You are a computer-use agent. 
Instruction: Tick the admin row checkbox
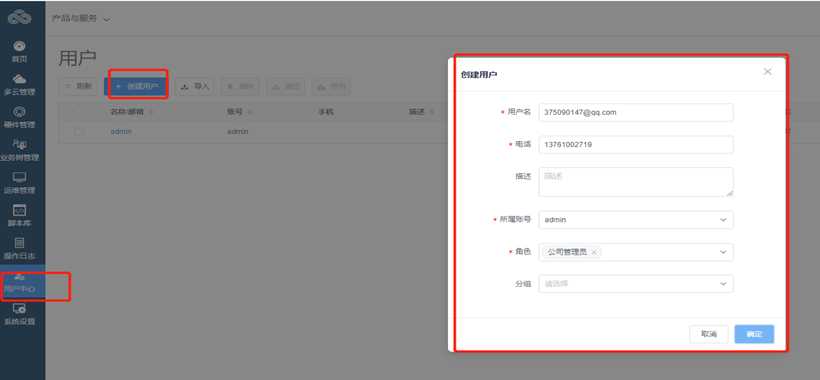coord(78,132)
